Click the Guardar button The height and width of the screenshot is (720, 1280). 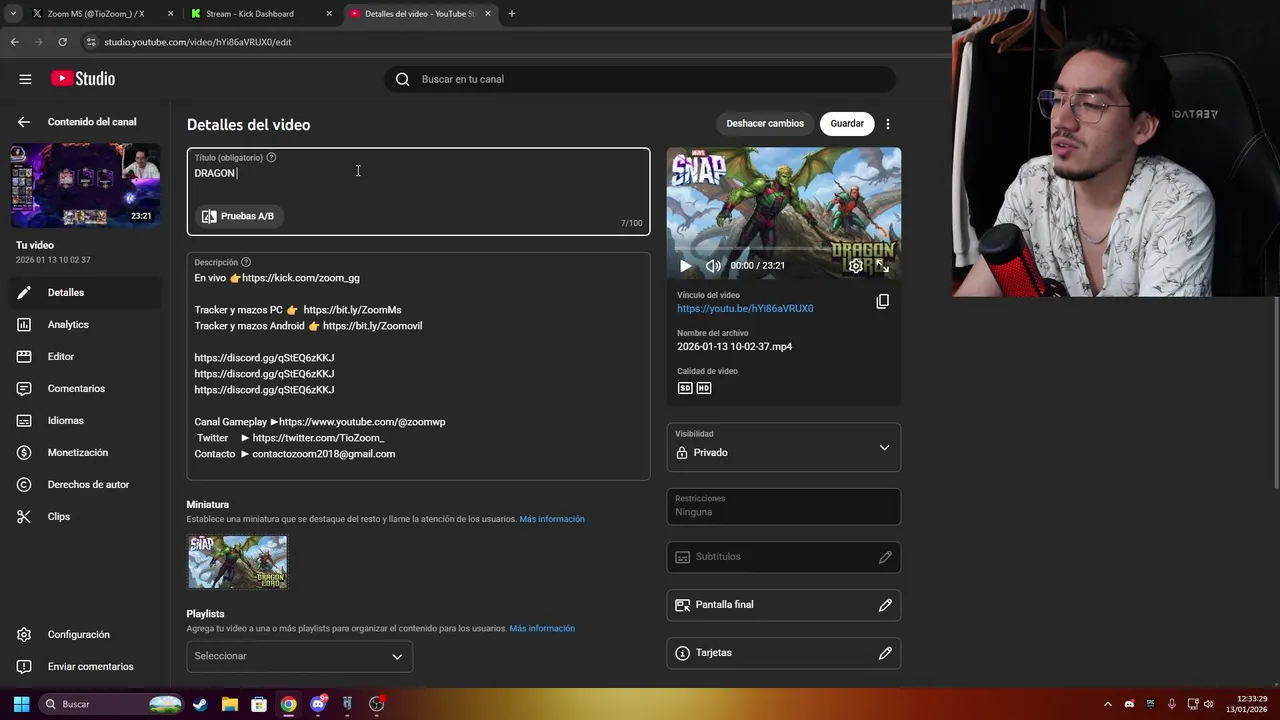(x=847, y=124)
